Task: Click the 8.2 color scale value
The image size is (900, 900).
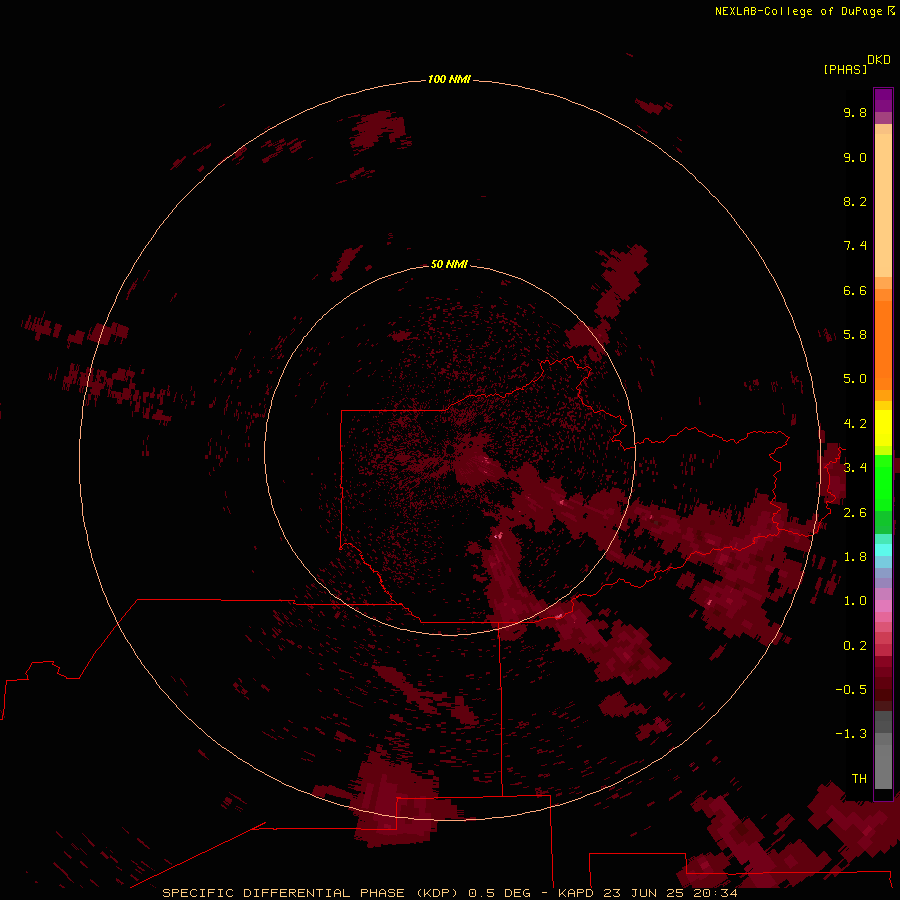Action: pyautogui.click(x=855, y=201)
